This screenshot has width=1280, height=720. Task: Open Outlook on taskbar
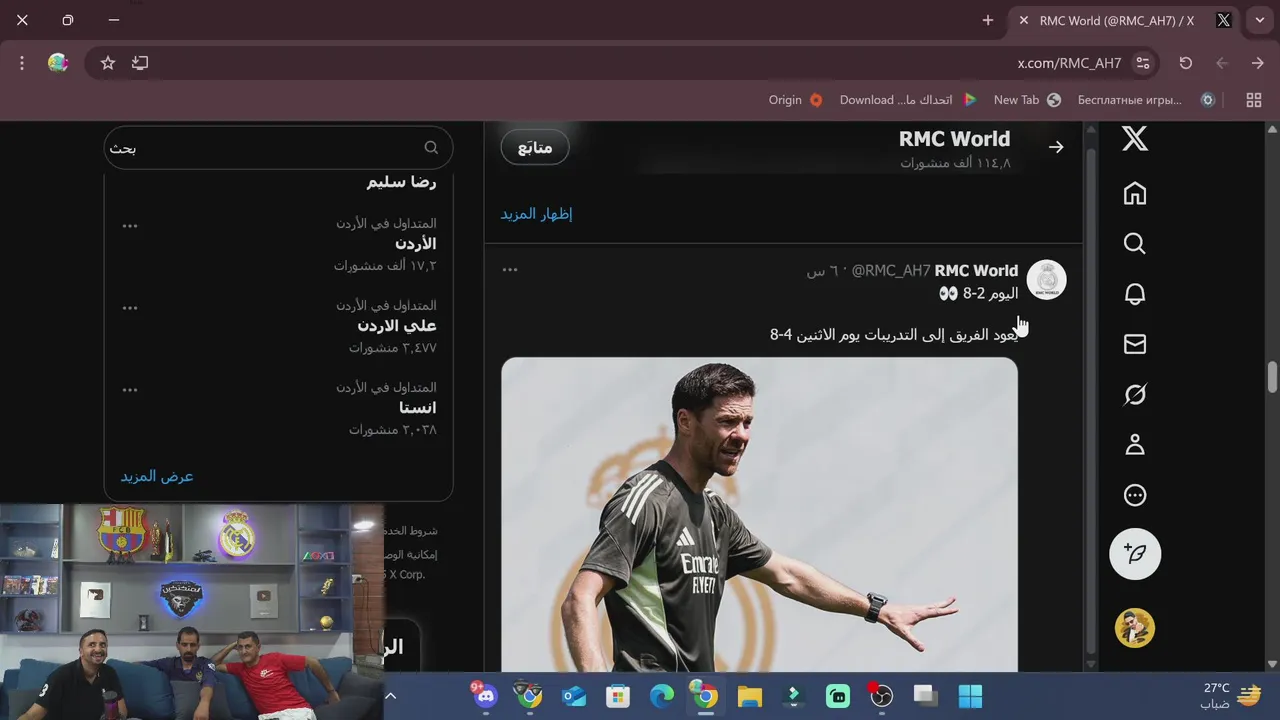click(x=574, y=696)
